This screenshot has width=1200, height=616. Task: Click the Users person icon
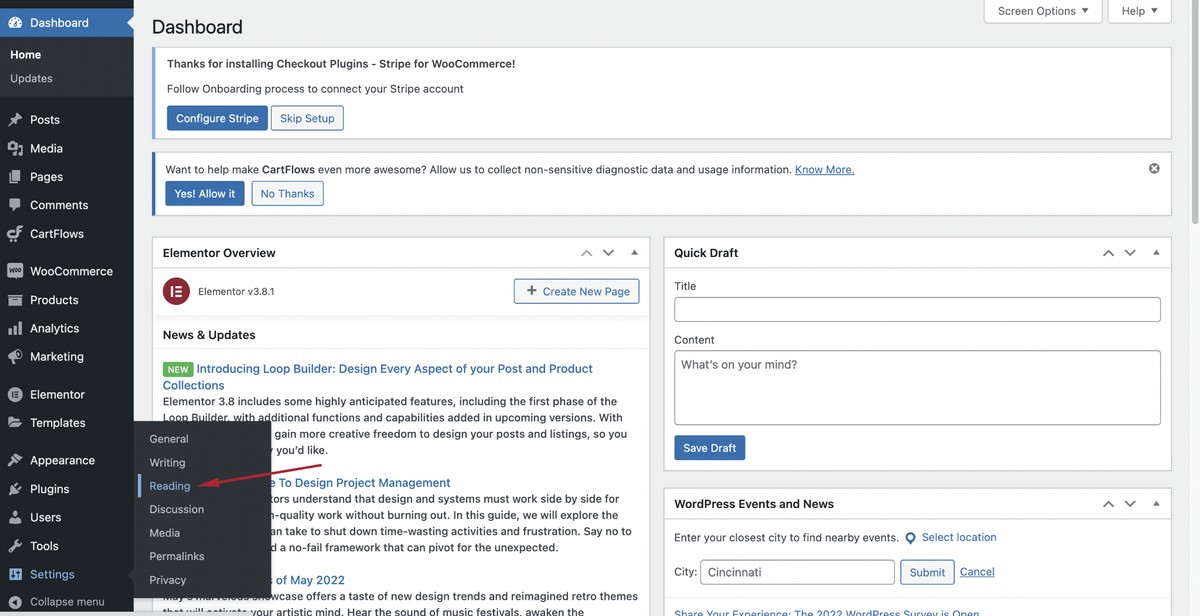point(15,517)
